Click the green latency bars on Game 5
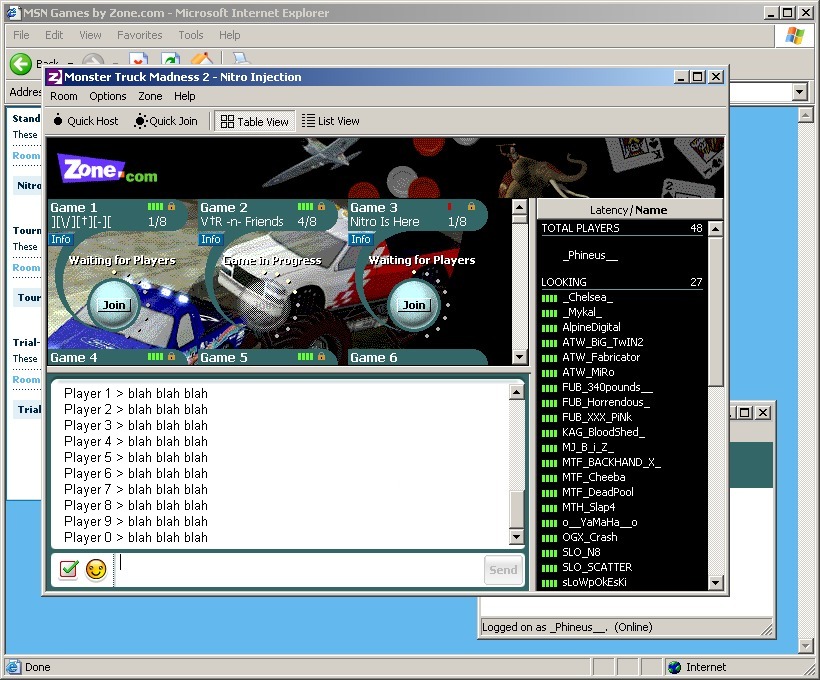Viewport: 820px width, 680px height. (305, 357)
